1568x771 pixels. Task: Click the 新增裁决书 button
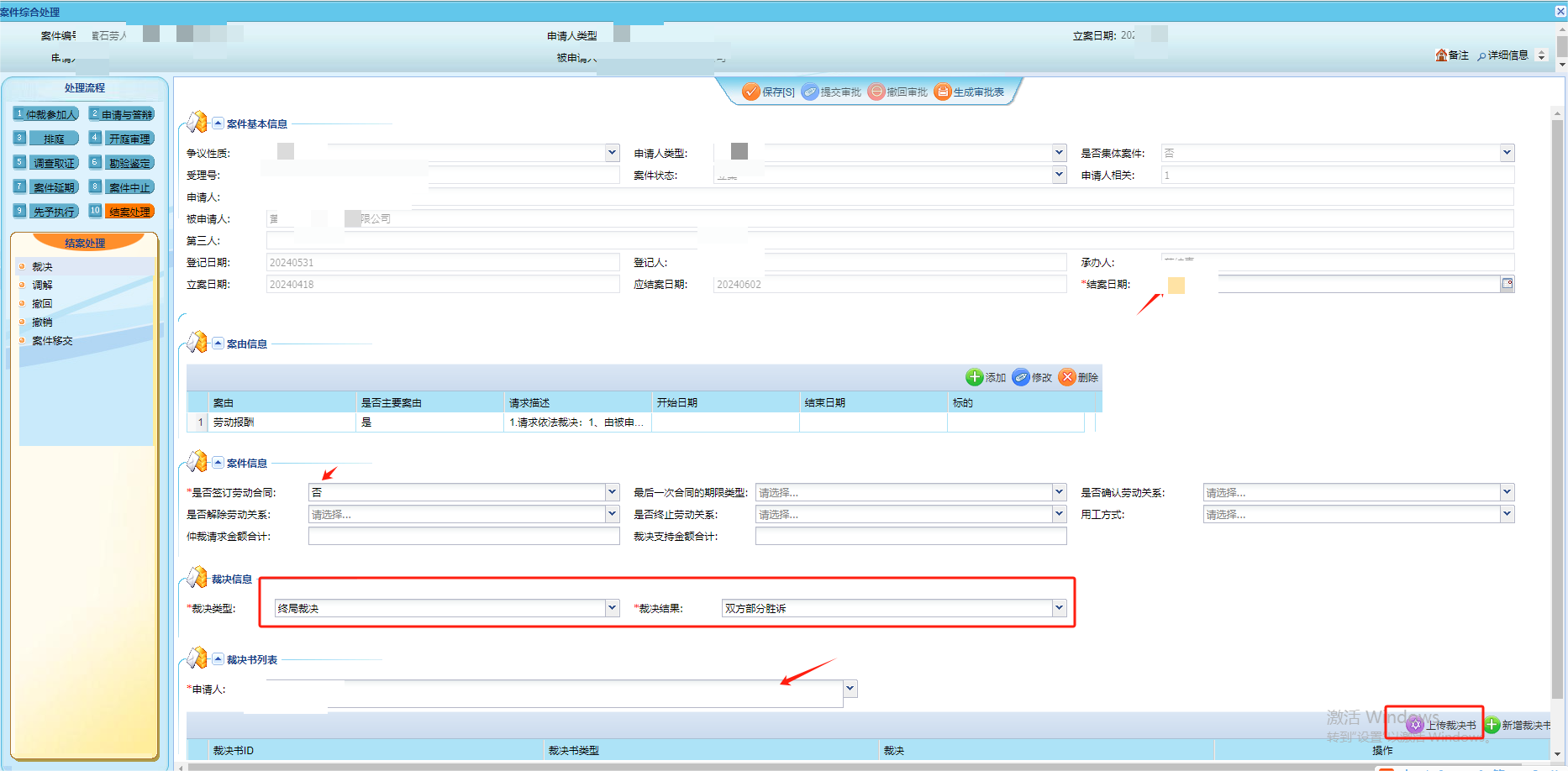click(1518, 725)
